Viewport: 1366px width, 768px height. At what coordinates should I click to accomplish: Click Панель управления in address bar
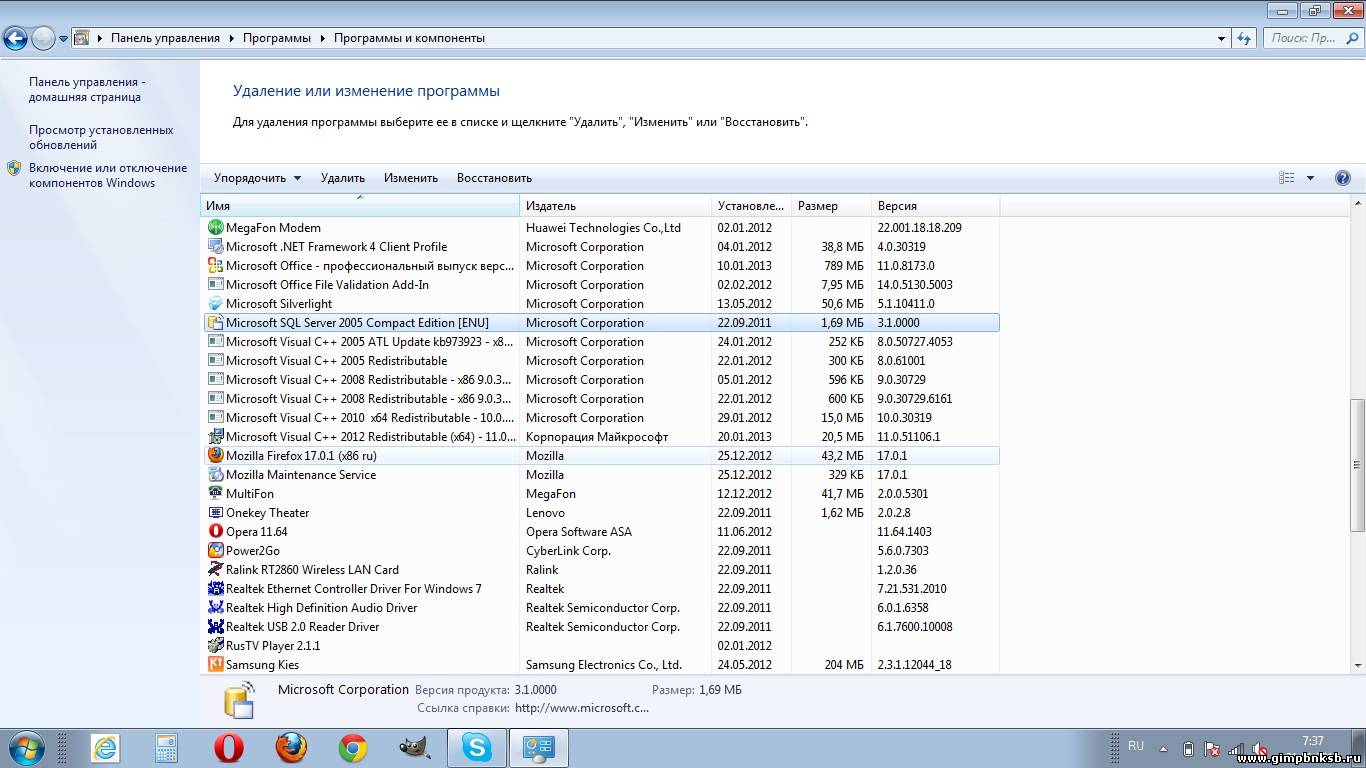click(165, 38)
